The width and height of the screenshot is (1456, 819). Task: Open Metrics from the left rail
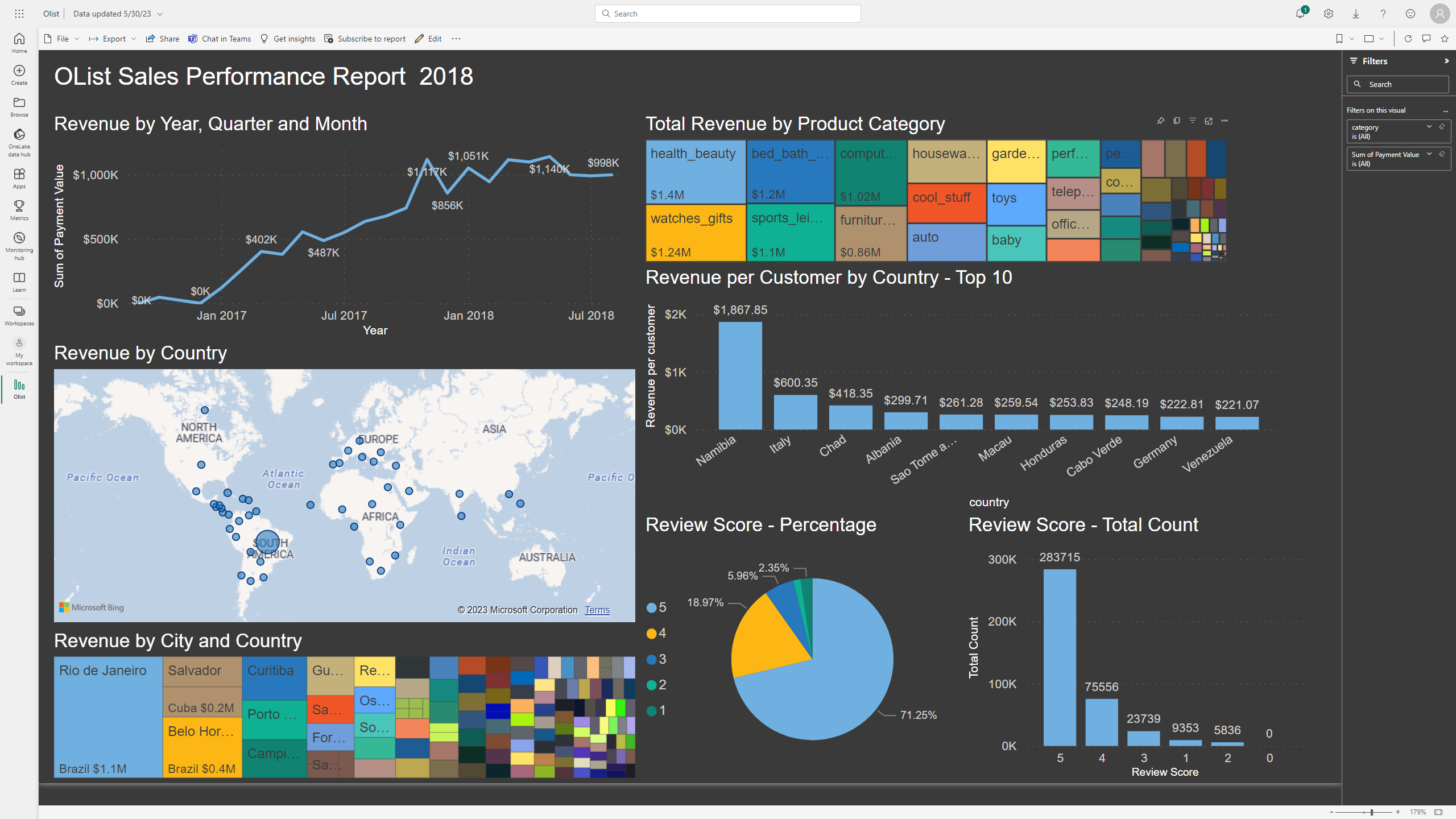pyautogui.click(x=19, y=210)
